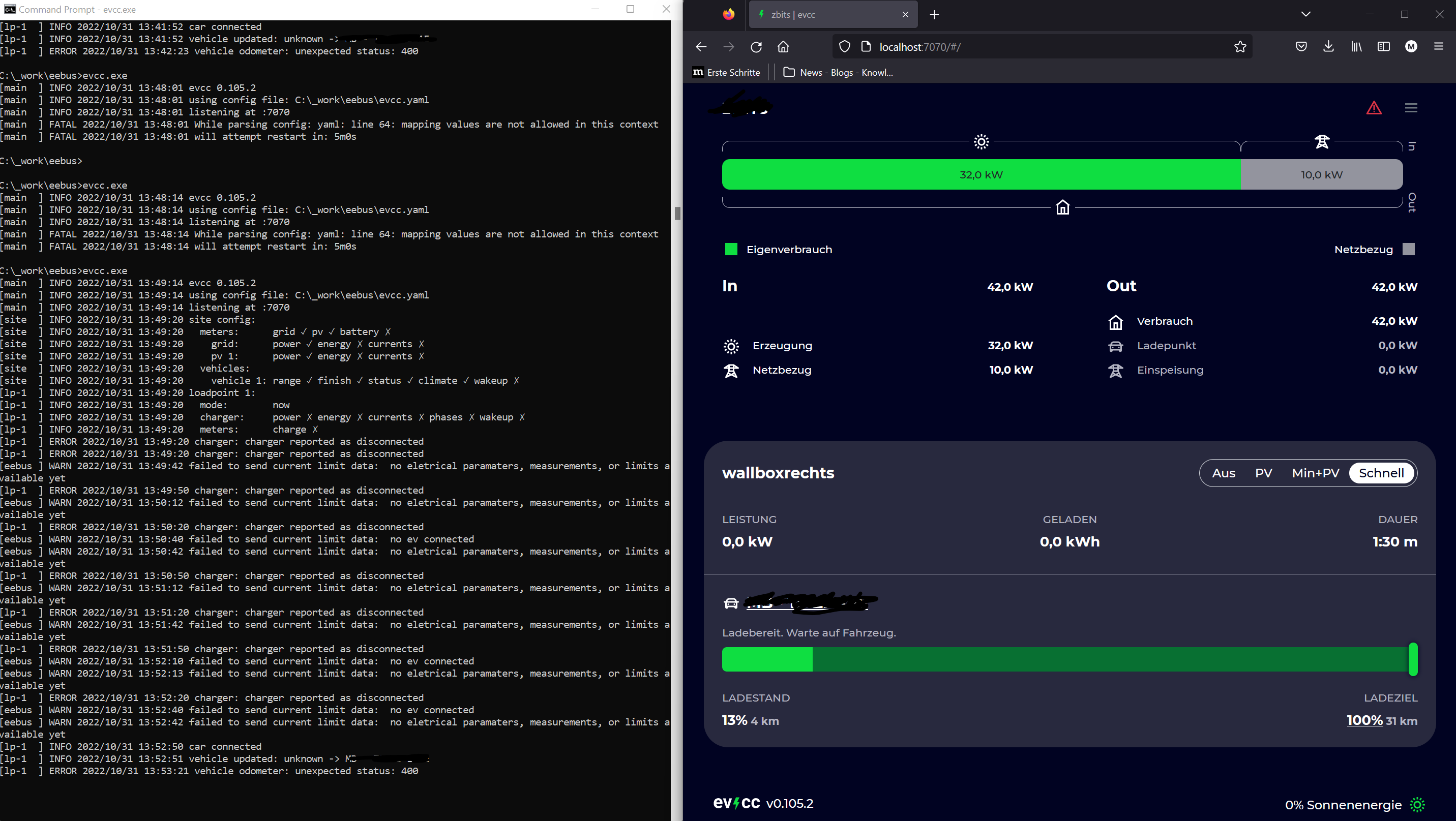Click the Ladepunkt car icon
Image resolution: width=1456 pixels, height=821 pixels.
coord(1116,346)
